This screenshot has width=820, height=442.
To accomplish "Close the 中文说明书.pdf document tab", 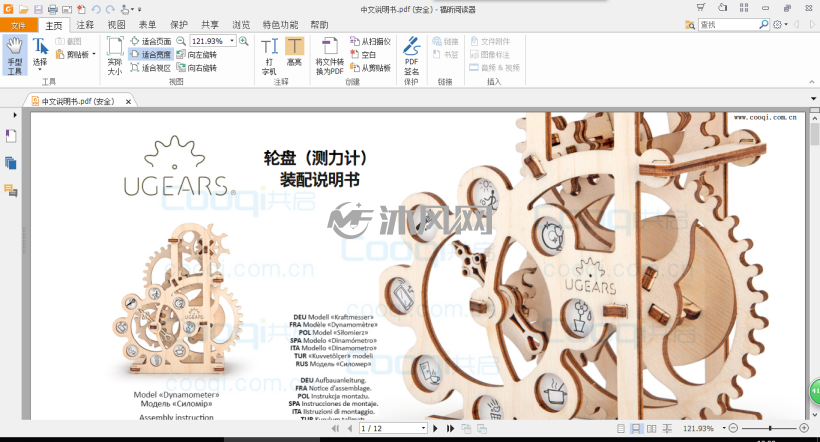I will click(128, 101).
